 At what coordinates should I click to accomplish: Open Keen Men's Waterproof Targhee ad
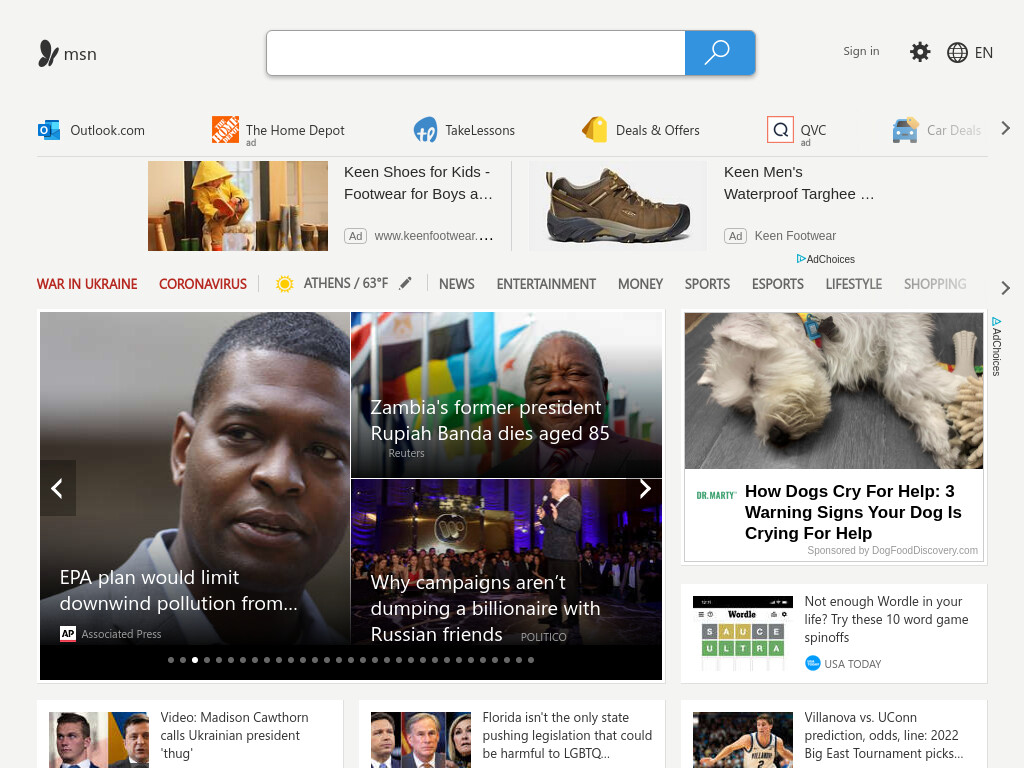[799, 183]
